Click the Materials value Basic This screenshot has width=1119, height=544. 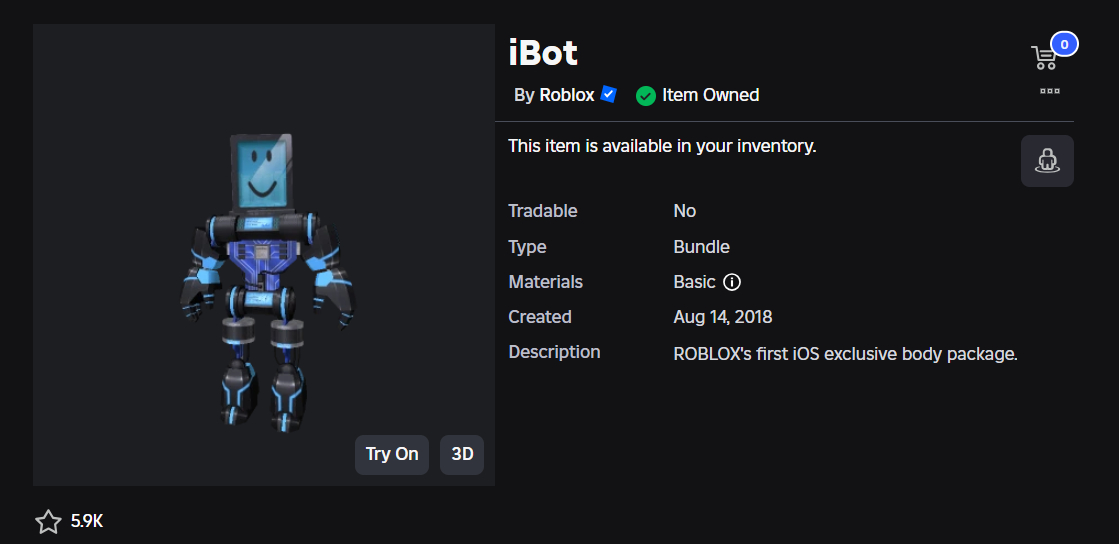[694, 282]
